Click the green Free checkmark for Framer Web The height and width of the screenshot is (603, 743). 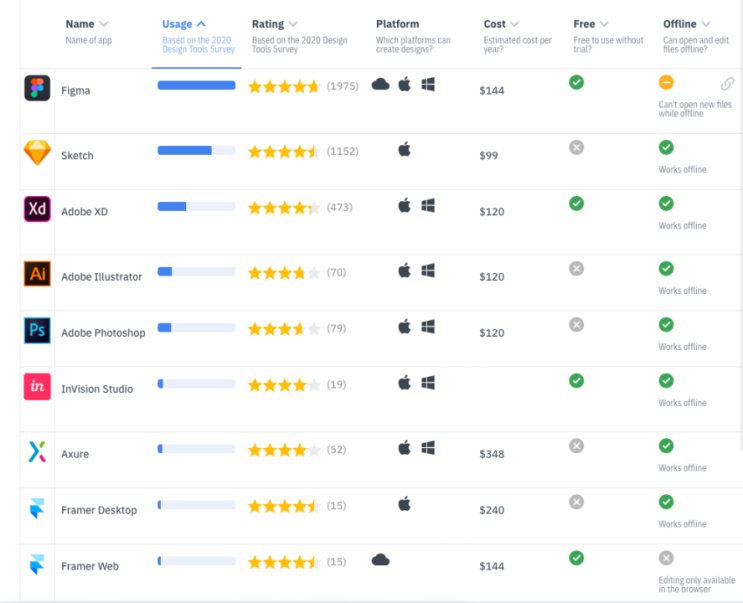(x=576, y=558)
